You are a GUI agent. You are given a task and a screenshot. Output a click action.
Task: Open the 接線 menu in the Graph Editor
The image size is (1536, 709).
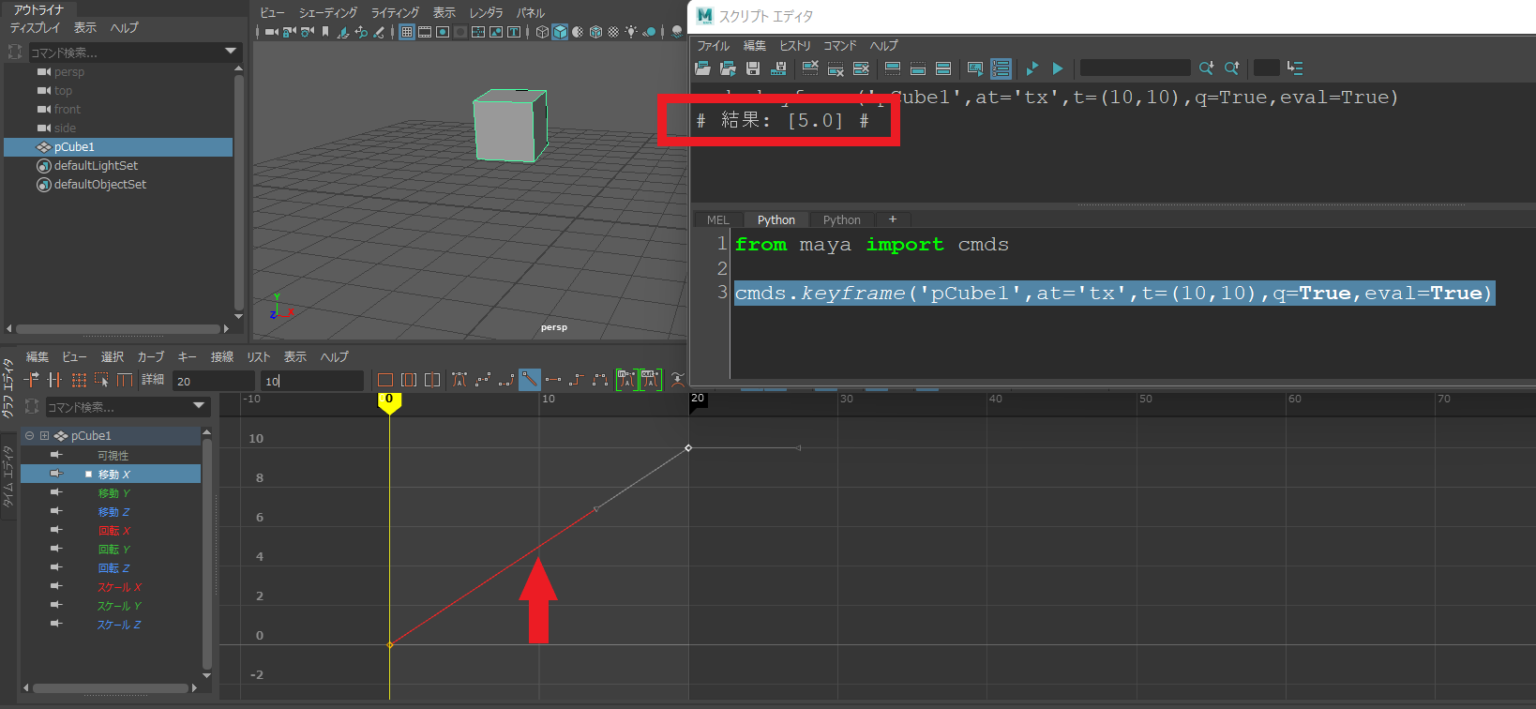220,356
